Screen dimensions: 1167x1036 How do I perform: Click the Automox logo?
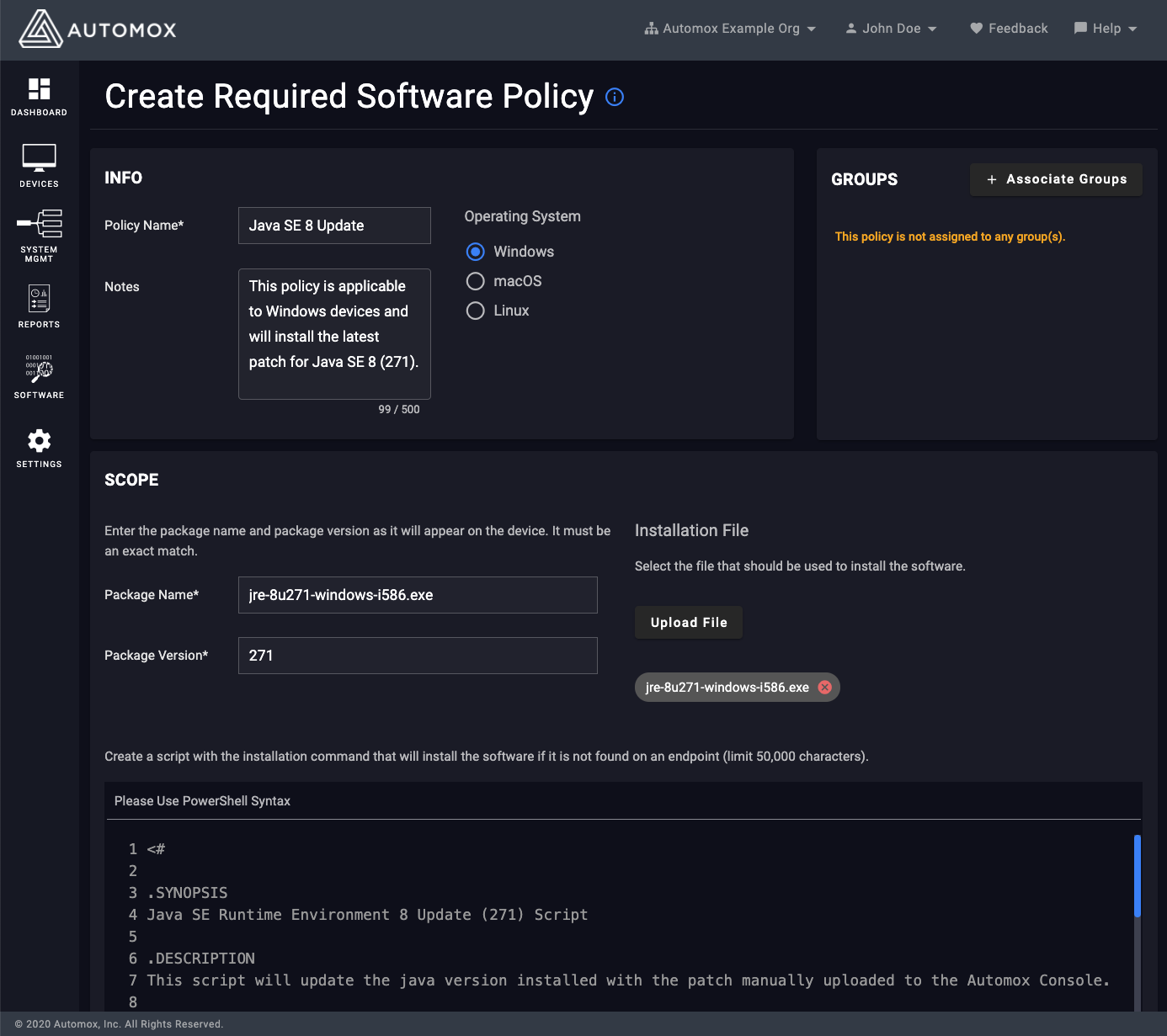[98, 29]
